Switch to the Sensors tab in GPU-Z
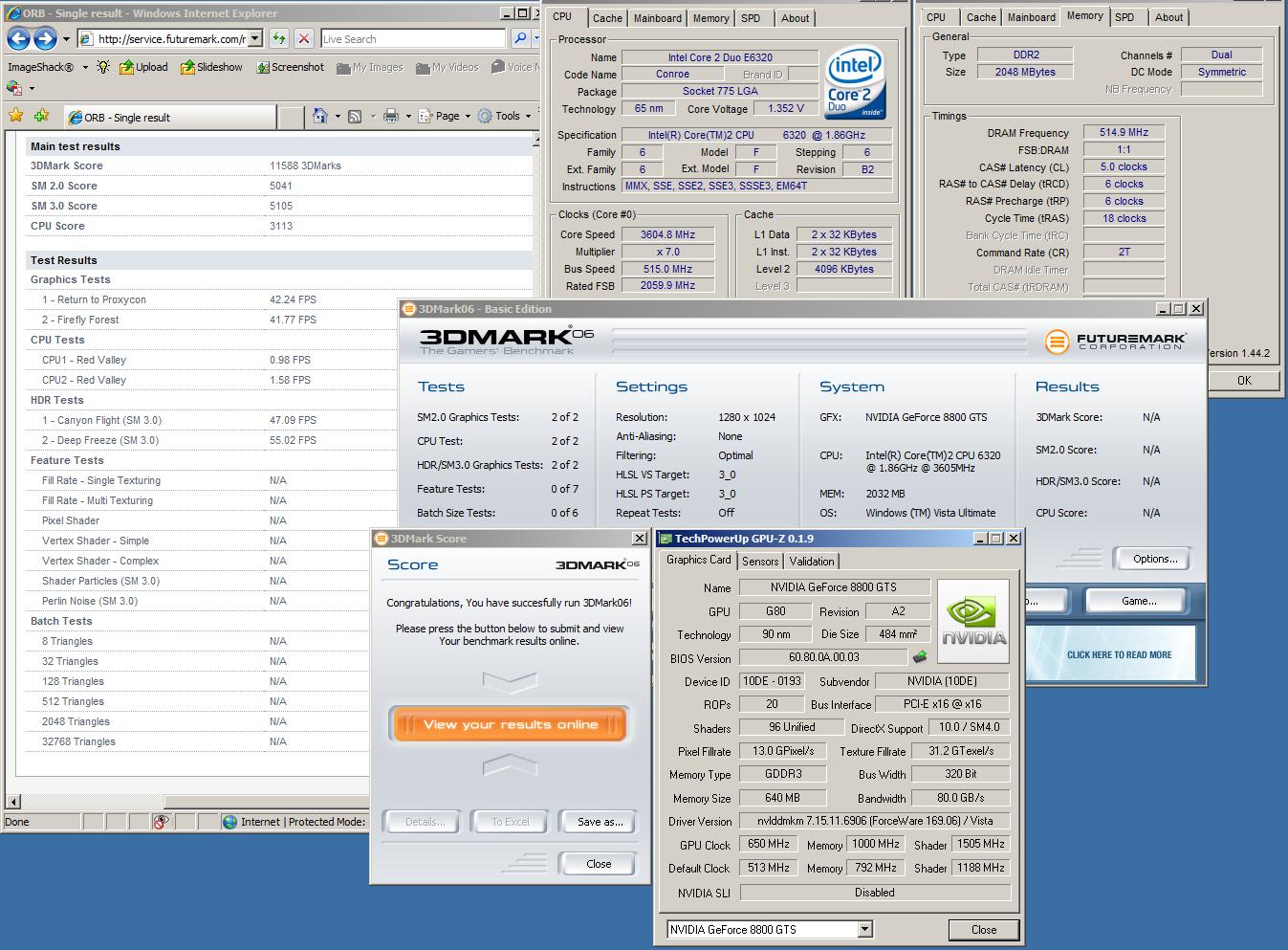 pos(760,562)
